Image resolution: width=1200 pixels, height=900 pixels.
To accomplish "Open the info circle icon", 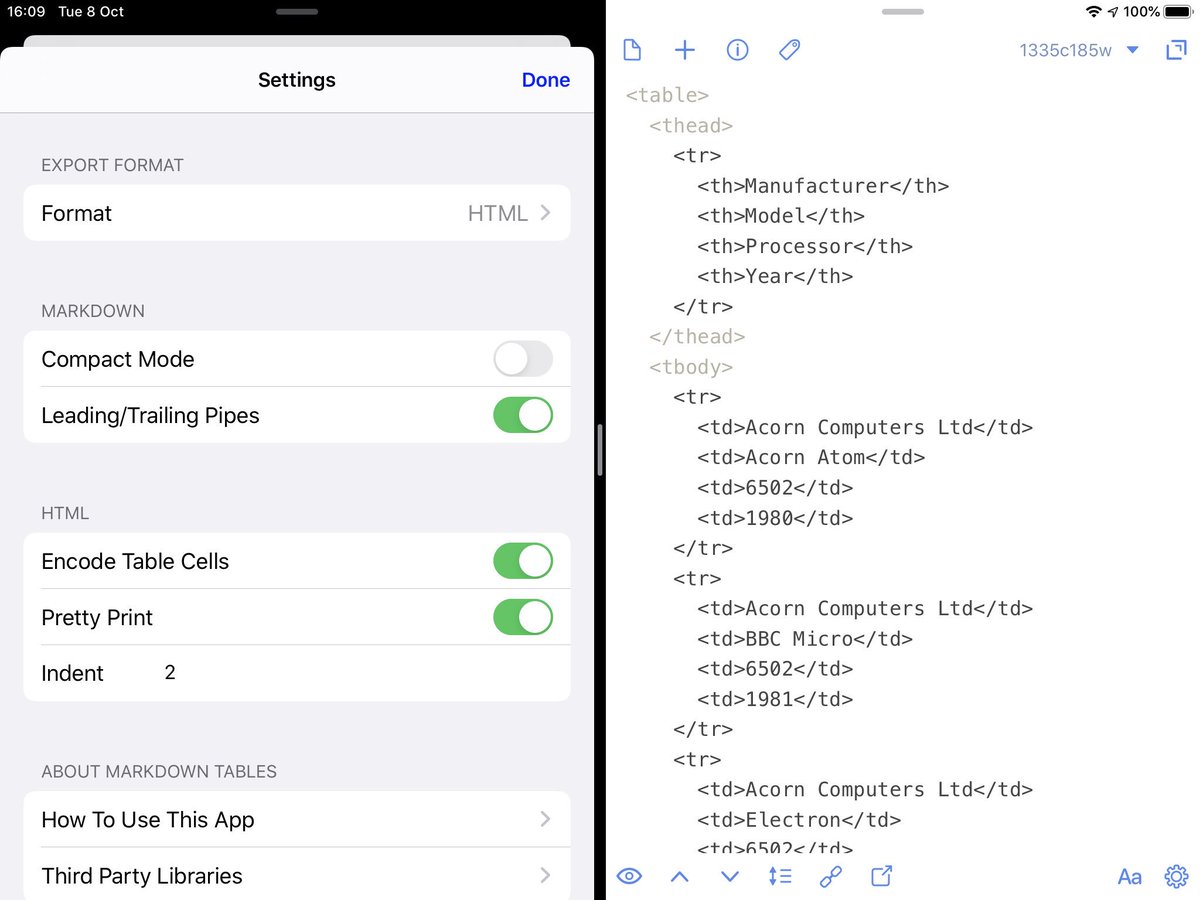I will pos(737,50).
